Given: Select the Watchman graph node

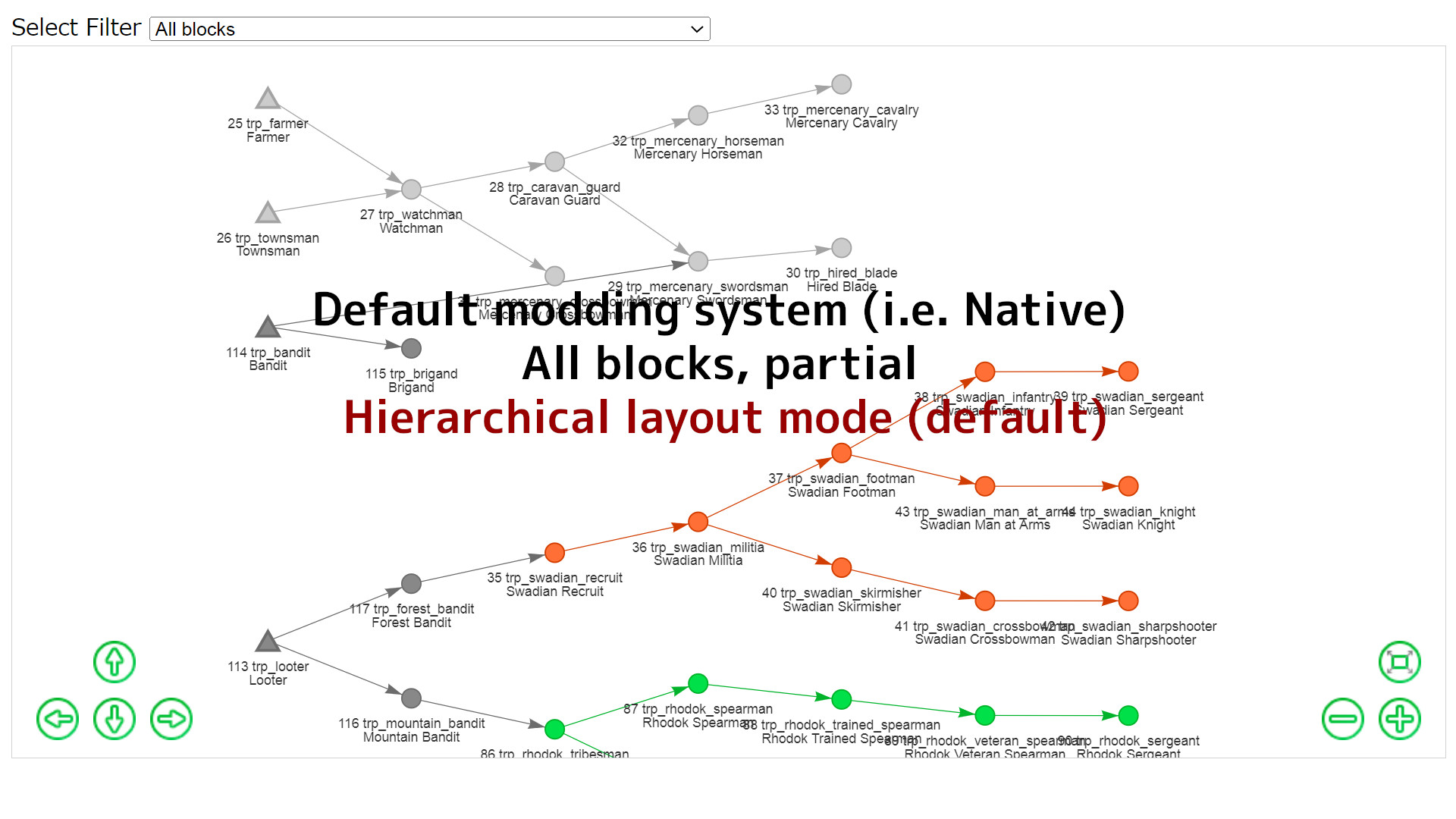Looking at the screenshot, I should tap(411, 189).
